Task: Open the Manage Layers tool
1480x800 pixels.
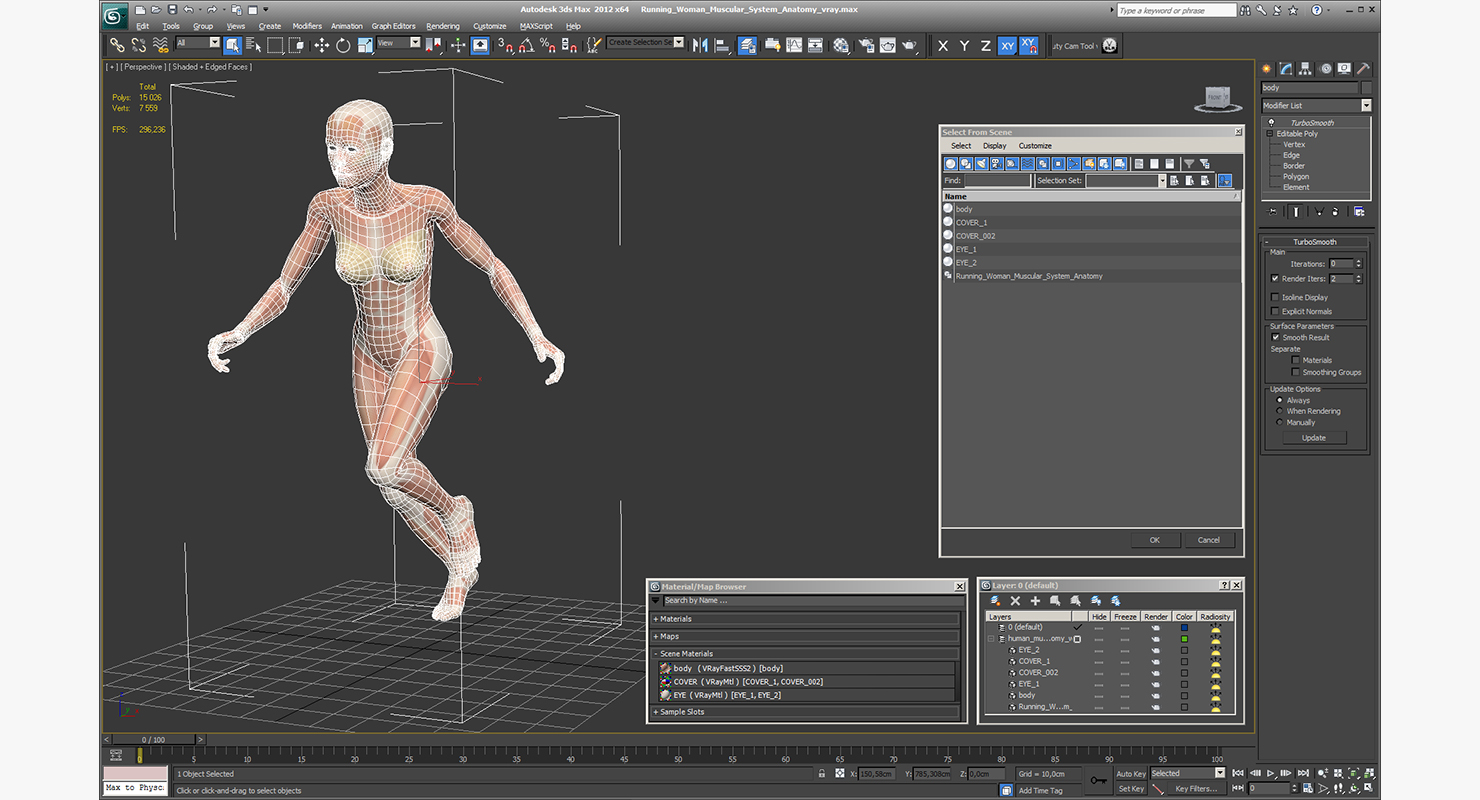Action: 748,45
